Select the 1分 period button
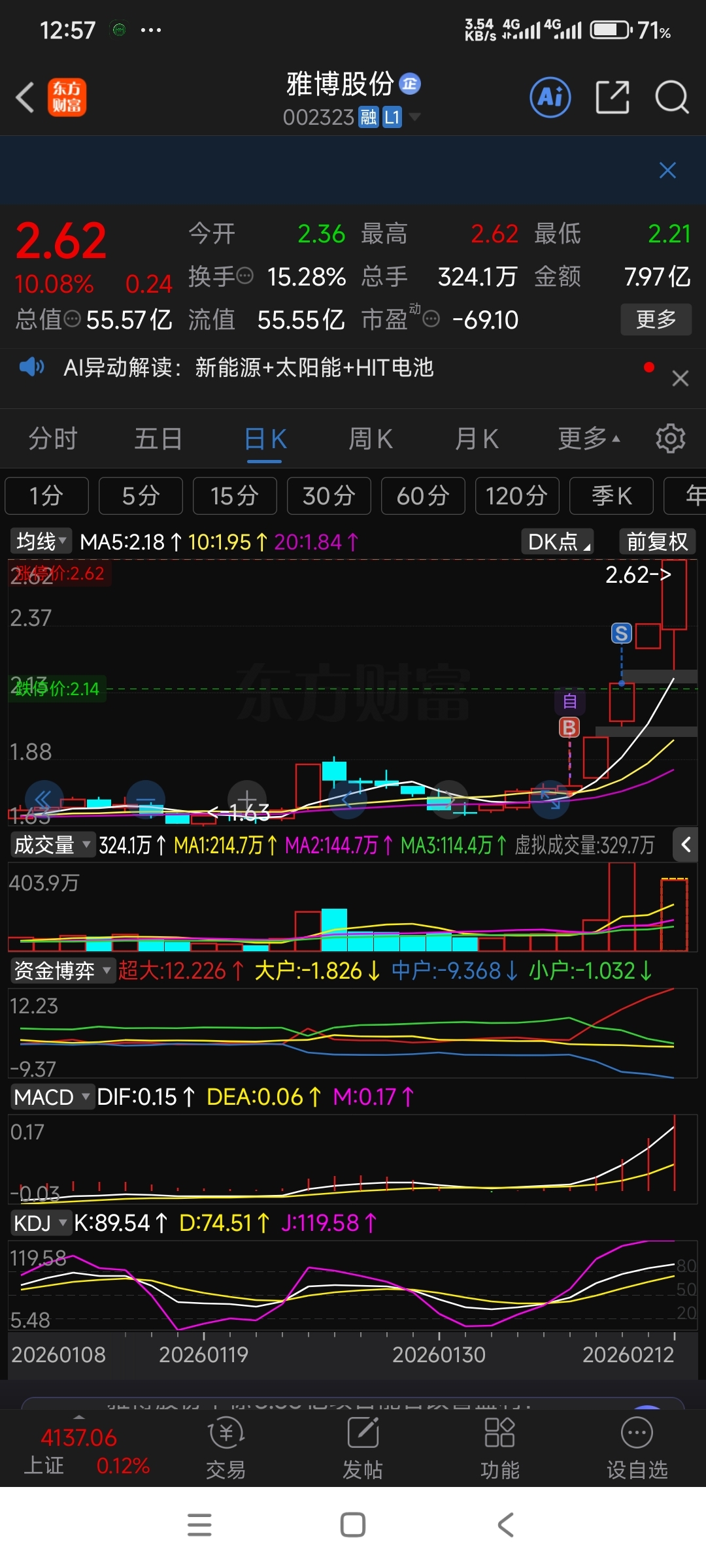This screenshot has height=1568, width=706. point(46,496)
